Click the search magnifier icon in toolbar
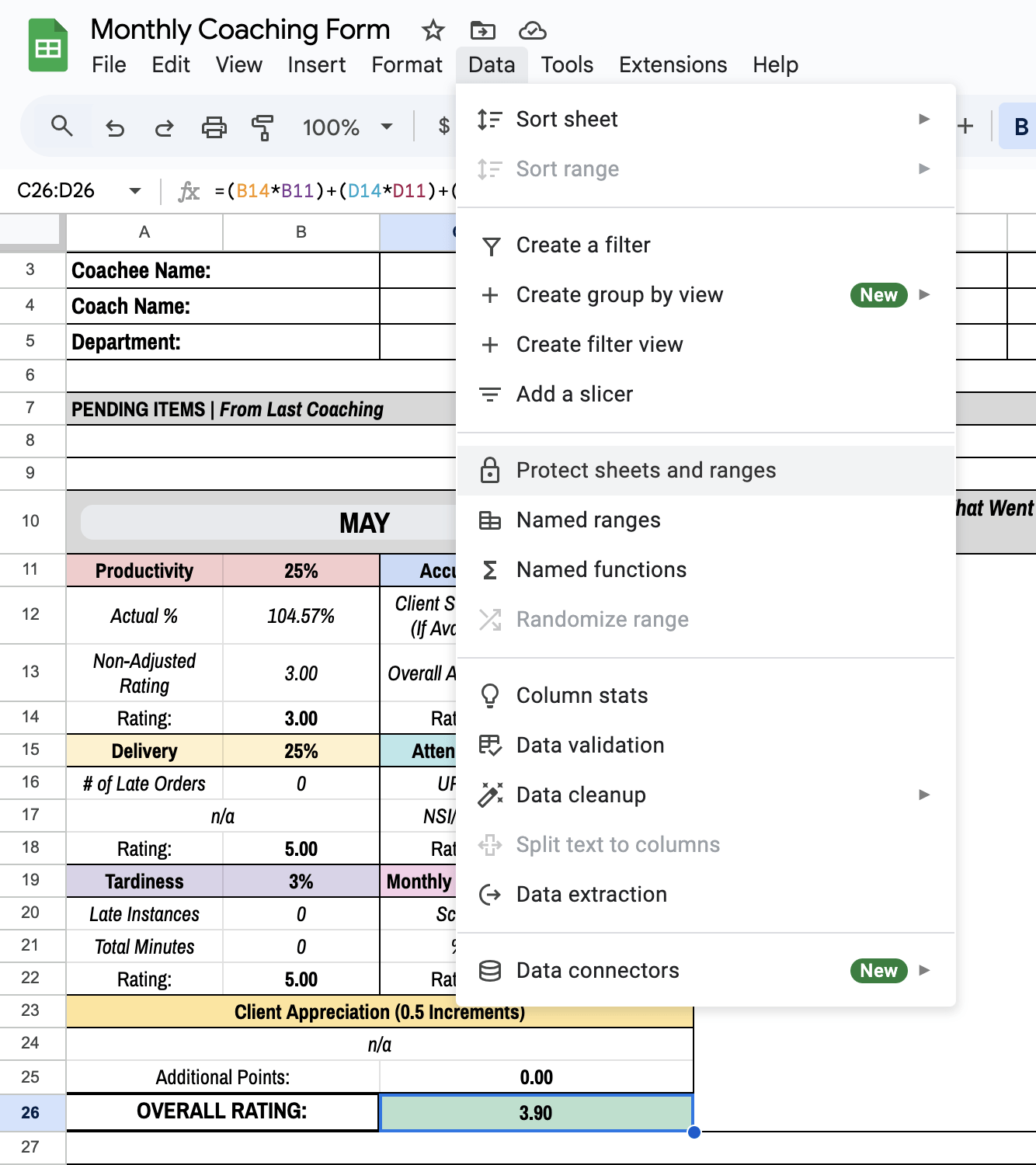 tap(61, 126)
